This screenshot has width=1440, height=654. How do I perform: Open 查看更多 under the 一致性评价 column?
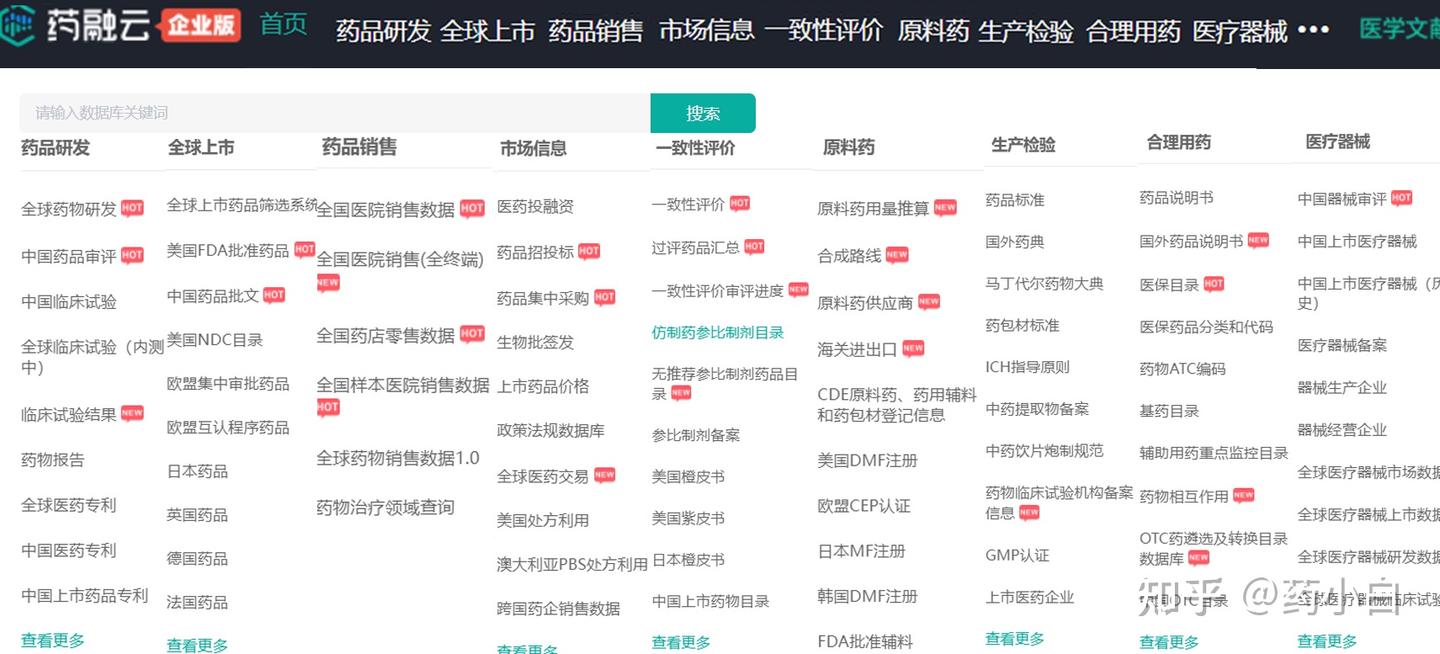680,642
